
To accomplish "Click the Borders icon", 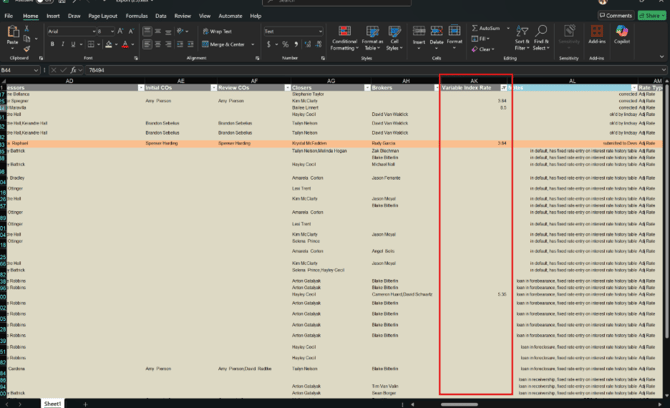I will coord(91,44).
